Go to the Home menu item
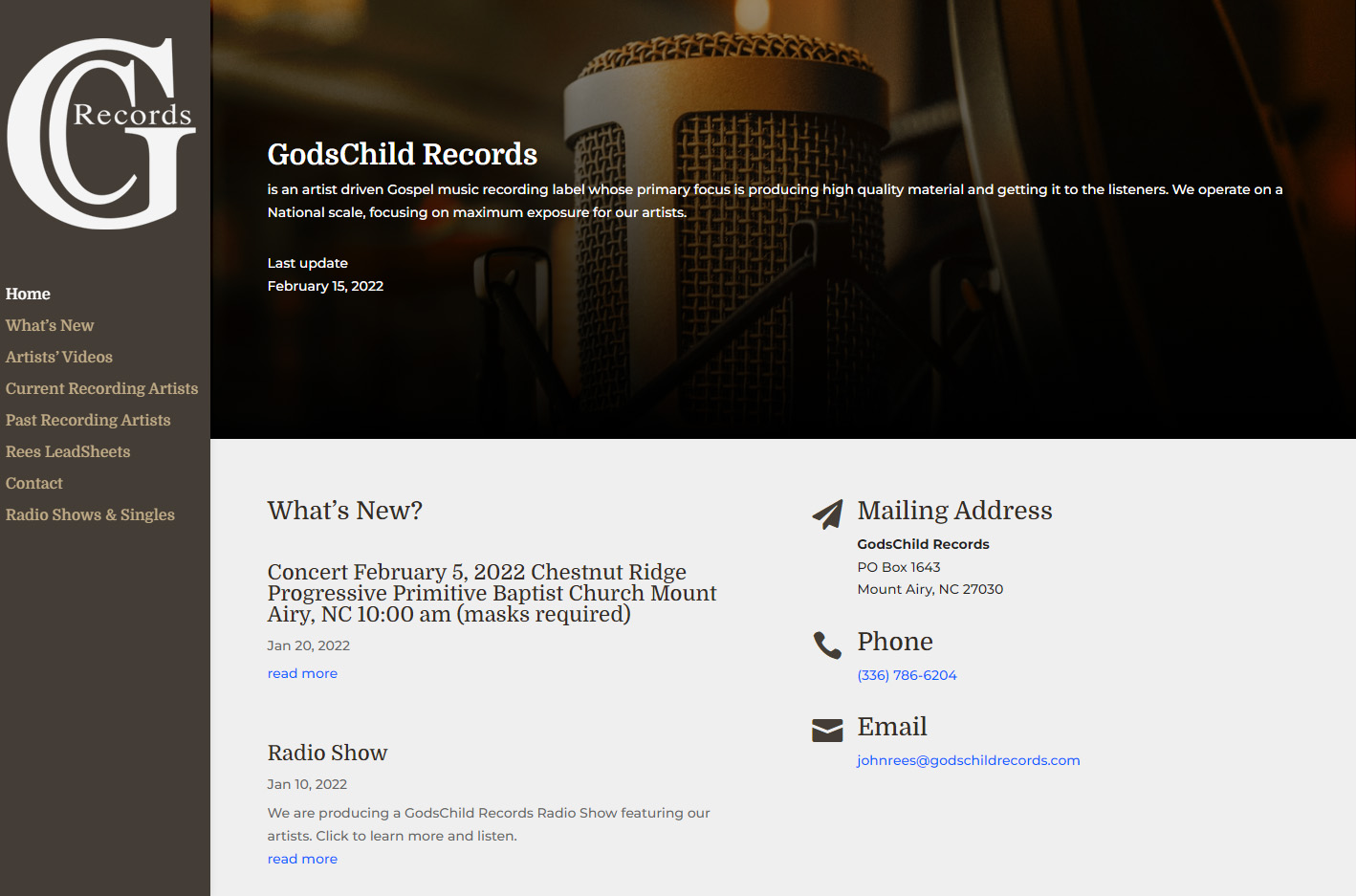This screenshot has height=896, width=1356. coord(28,294)
